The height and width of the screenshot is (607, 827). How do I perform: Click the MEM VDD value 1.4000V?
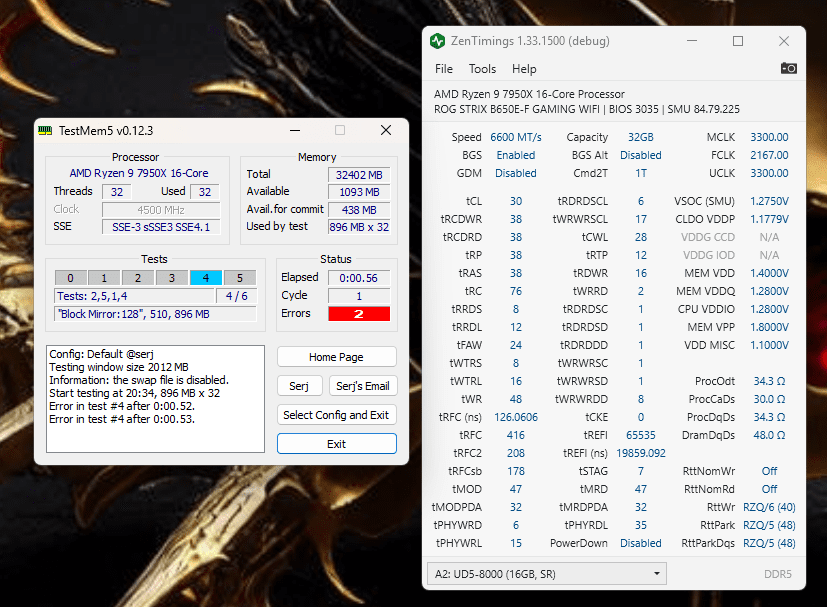click(x=769, y=273)
